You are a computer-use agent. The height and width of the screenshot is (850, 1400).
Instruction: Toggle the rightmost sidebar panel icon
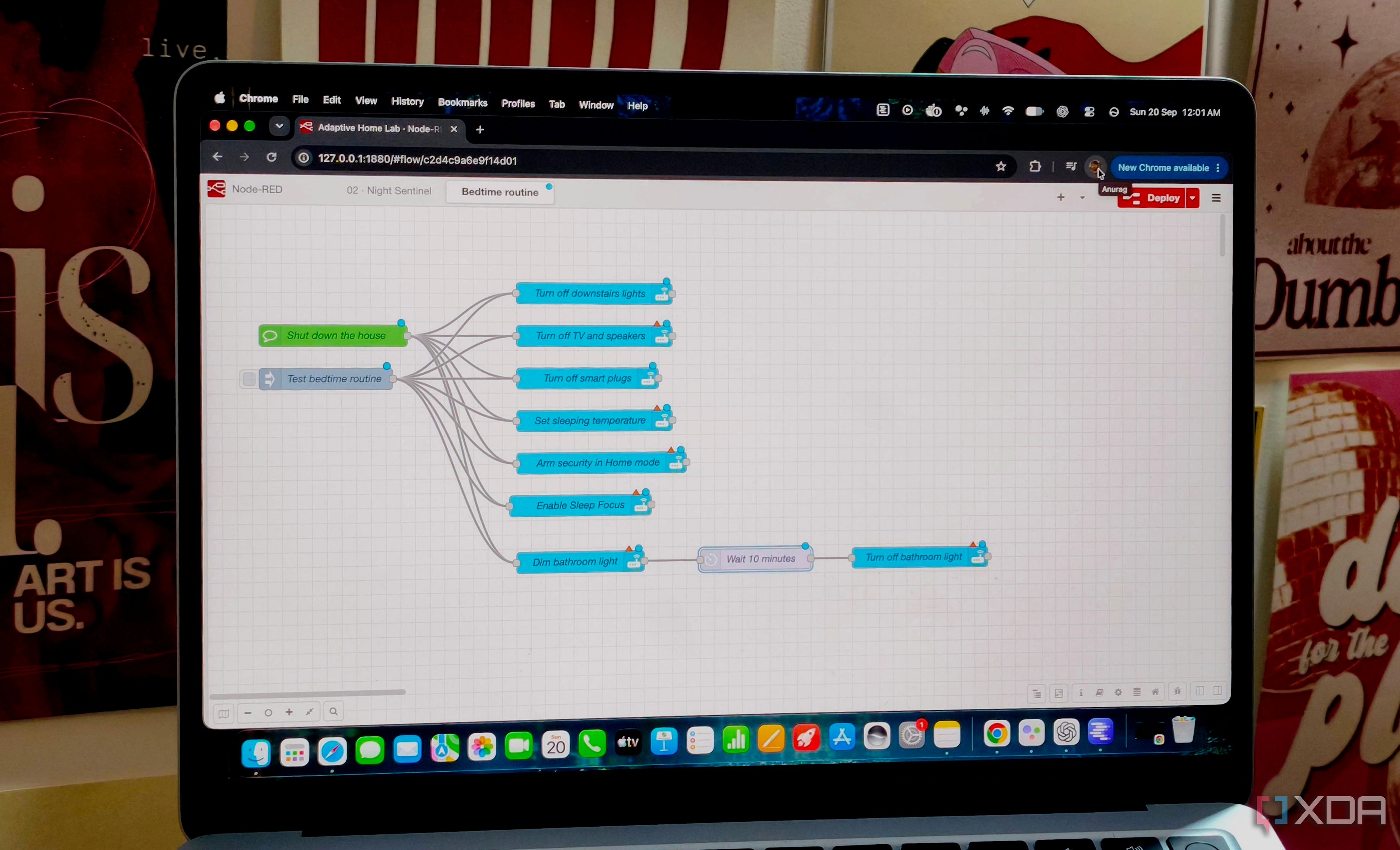click(1217, 690)
